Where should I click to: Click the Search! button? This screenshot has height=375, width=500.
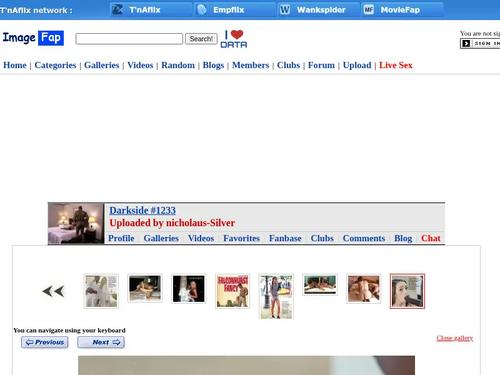tap(201, 39)
